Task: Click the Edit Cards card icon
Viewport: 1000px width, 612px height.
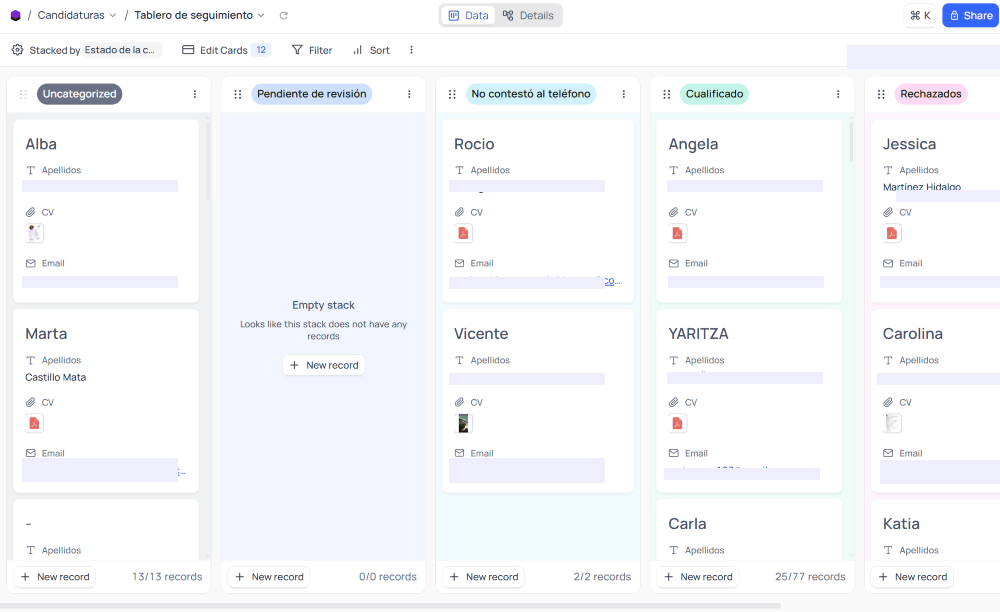Action: 188,50
